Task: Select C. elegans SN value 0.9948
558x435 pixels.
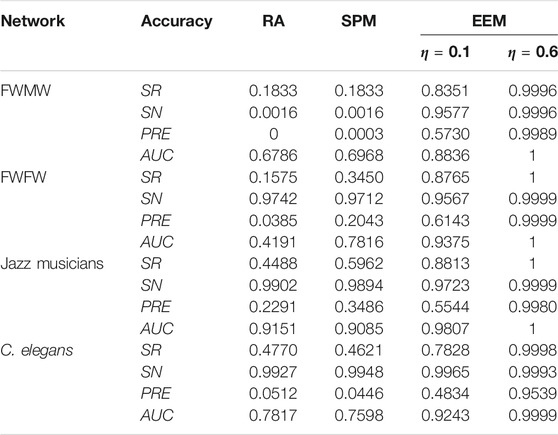Action: [x=359, y=372]
